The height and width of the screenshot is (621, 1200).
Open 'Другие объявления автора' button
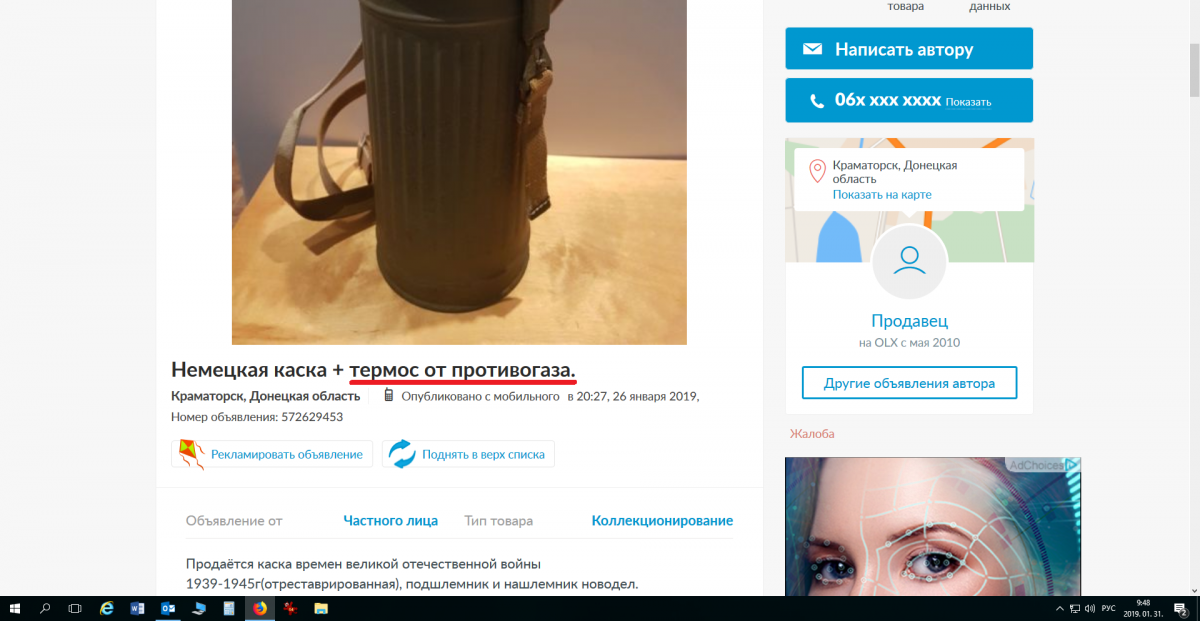(909, 383)
